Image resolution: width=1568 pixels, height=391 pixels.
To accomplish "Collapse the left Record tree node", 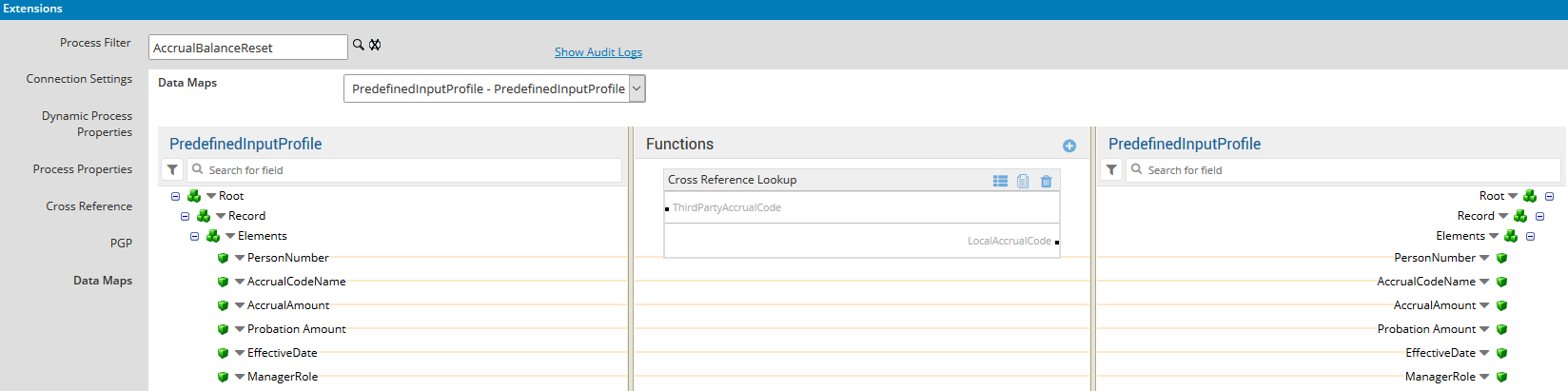I will 185,216.
